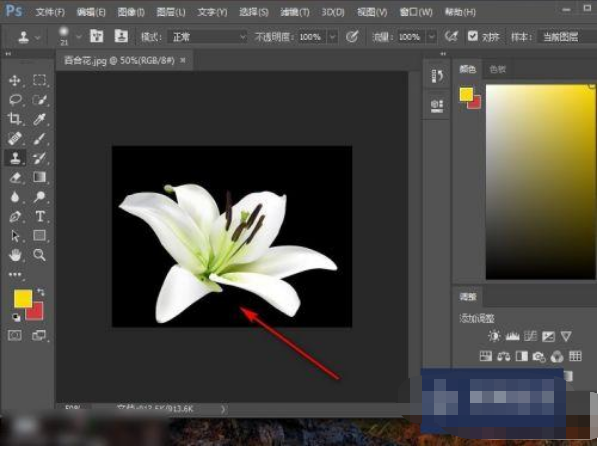This screenshot has height=449, width=598.
Task: Enable airbrush-style build-up effects
Action: [451, 37]
